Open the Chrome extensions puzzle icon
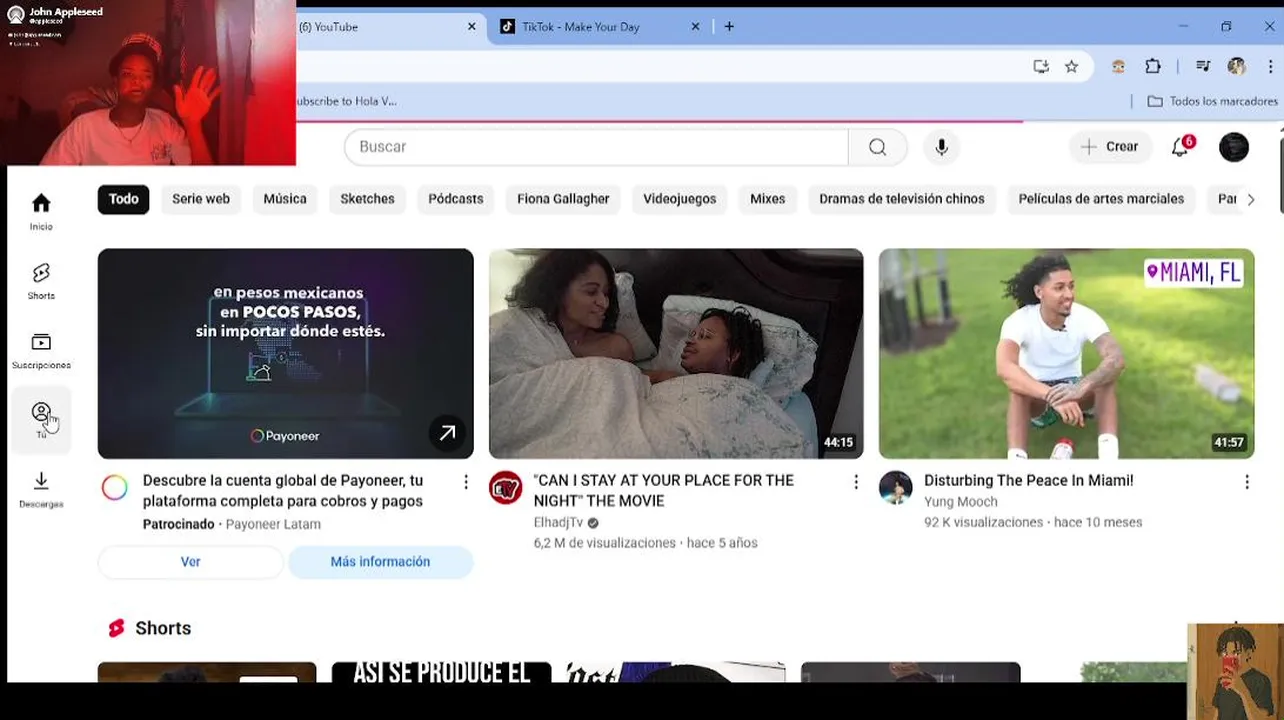1284x720 pixels. [x=1153, y=66]
